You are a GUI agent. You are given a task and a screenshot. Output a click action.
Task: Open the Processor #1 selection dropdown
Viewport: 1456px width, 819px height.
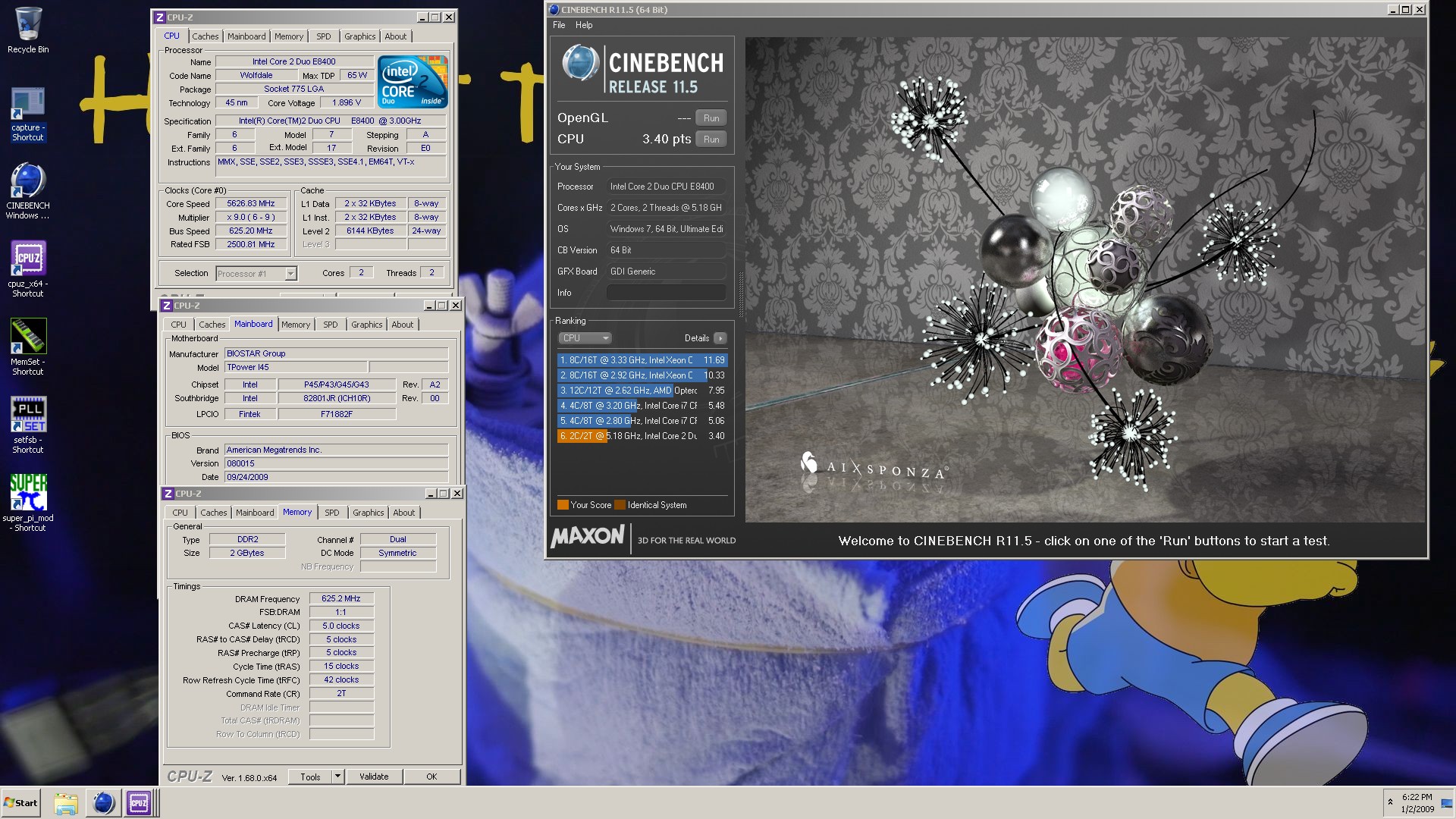[256, 274]
